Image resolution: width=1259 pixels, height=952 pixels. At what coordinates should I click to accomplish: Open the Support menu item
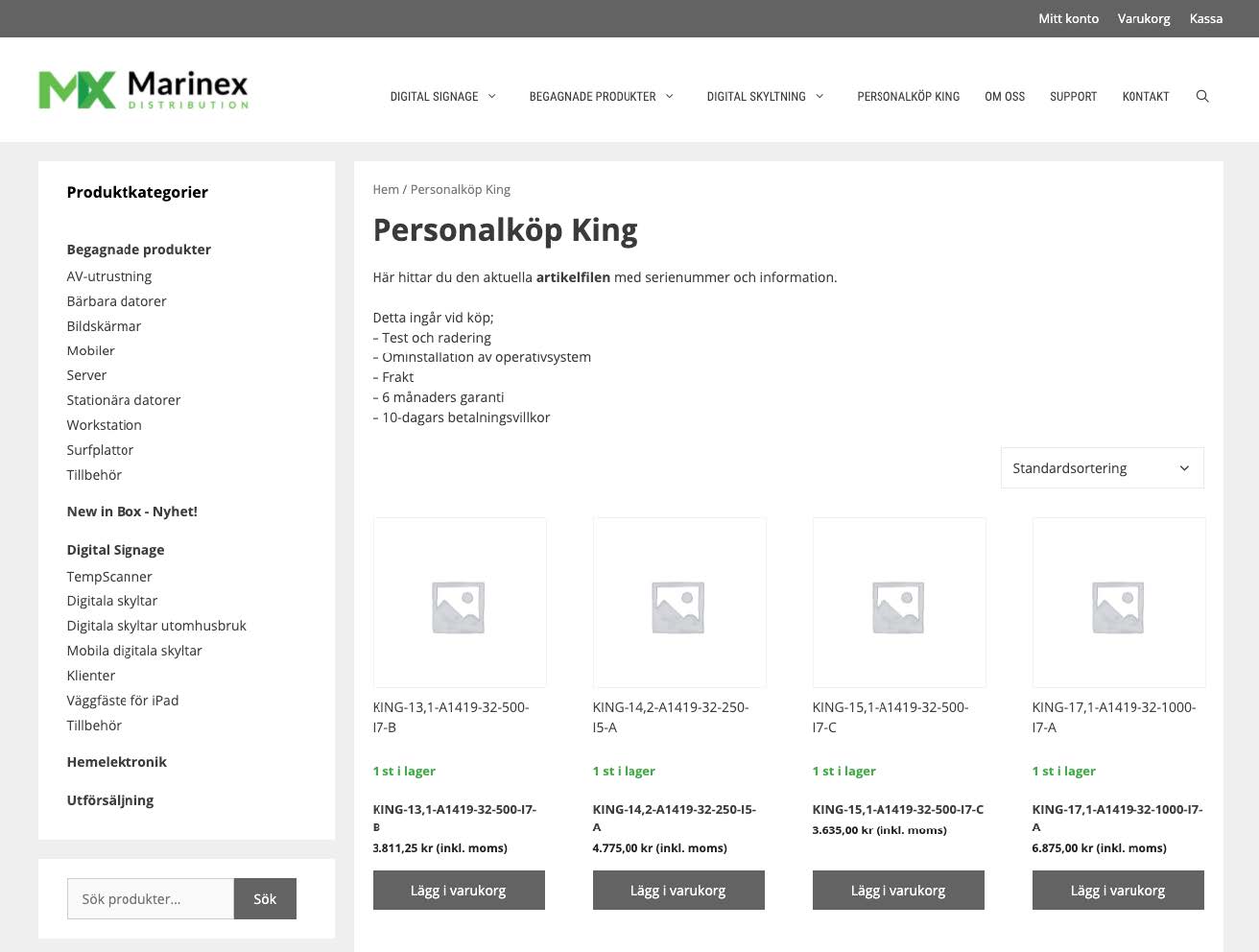[x=1073, y=96]
